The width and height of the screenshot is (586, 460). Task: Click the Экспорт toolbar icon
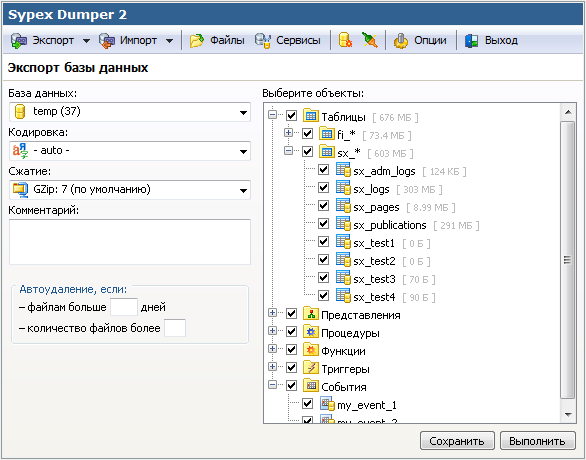18,40
